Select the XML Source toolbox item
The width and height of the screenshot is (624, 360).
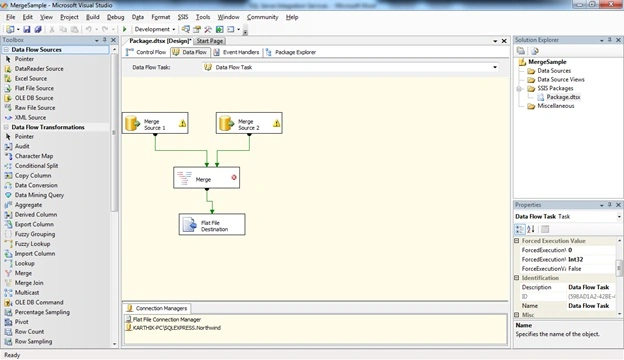point(30,118)
